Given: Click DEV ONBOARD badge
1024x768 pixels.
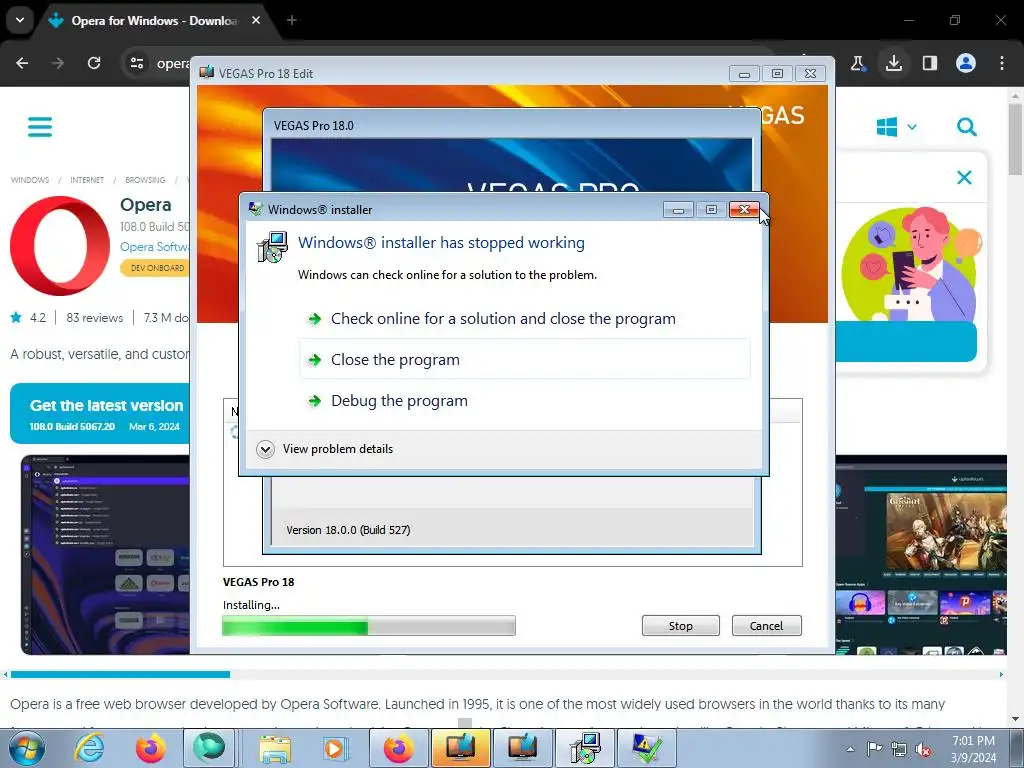Looking at the screenshot, I should [155, 268].
